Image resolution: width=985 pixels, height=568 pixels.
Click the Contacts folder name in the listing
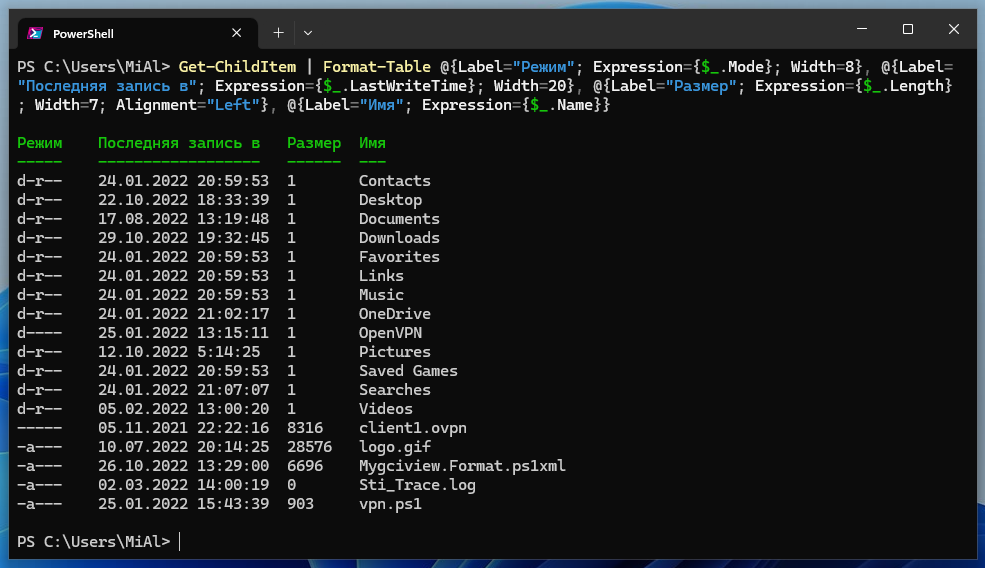click(394, 181)
